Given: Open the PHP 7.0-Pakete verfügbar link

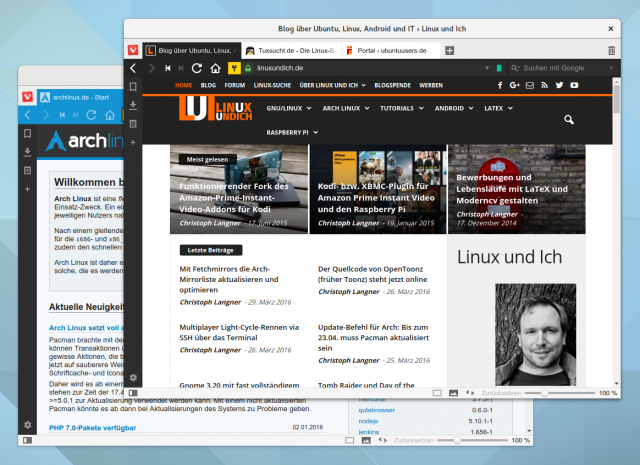Looking at the screenshot, I should [x=93, y=428].
